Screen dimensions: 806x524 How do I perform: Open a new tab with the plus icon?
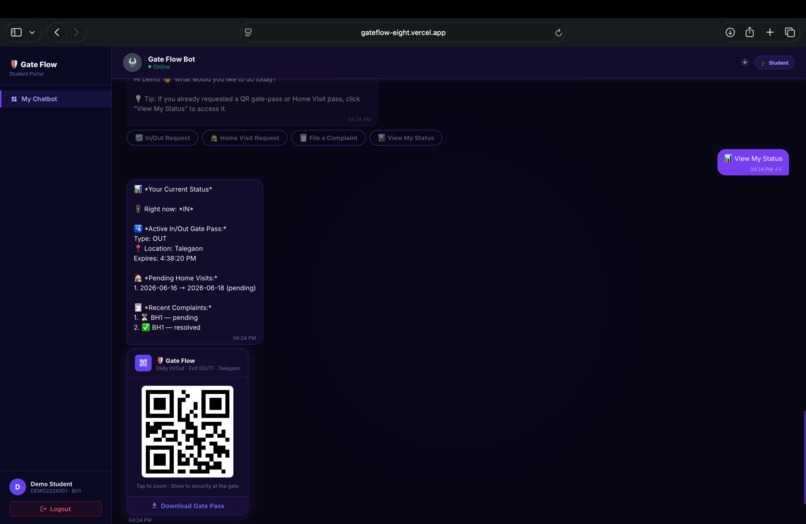[x=770, y=32]
